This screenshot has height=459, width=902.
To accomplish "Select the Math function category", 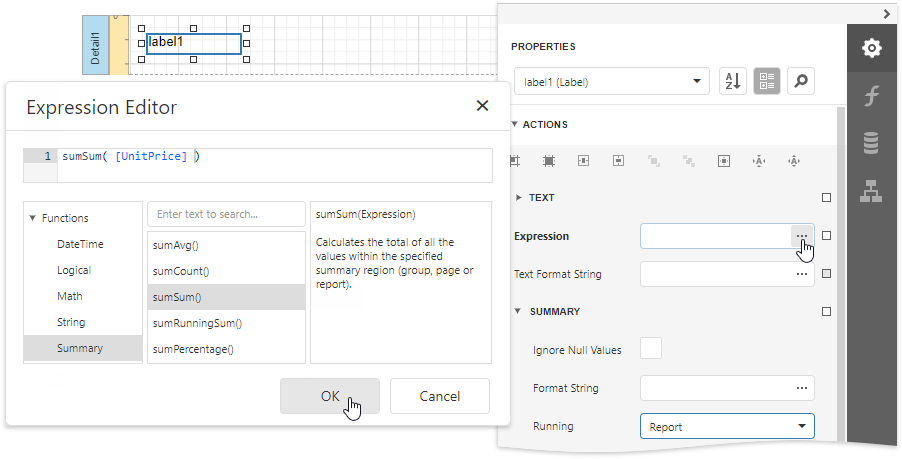I will (70, 296).
